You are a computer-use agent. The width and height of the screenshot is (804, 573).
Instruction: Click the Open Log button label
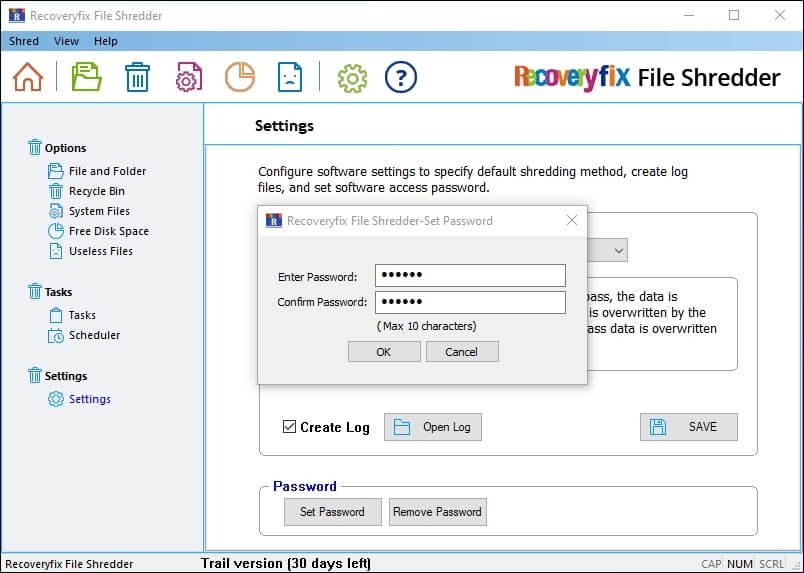447,427
